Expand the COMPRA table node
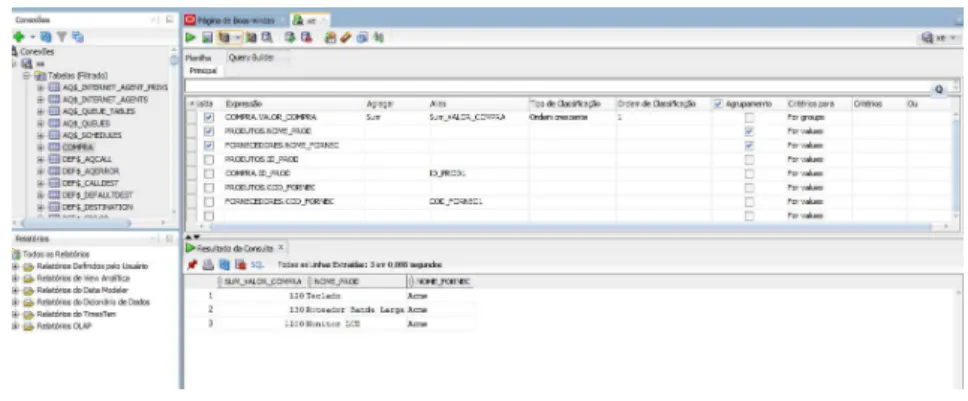The width and height of the screenshot is (968, 401). click(x=41, y=147)
